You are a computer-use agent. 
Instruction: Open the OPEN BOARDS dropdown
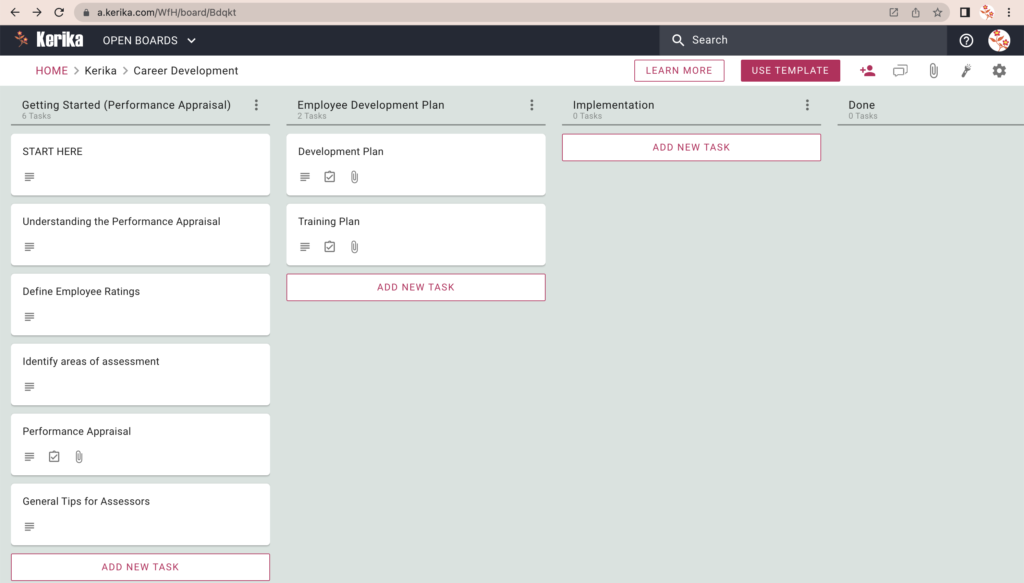pos(149,40)
